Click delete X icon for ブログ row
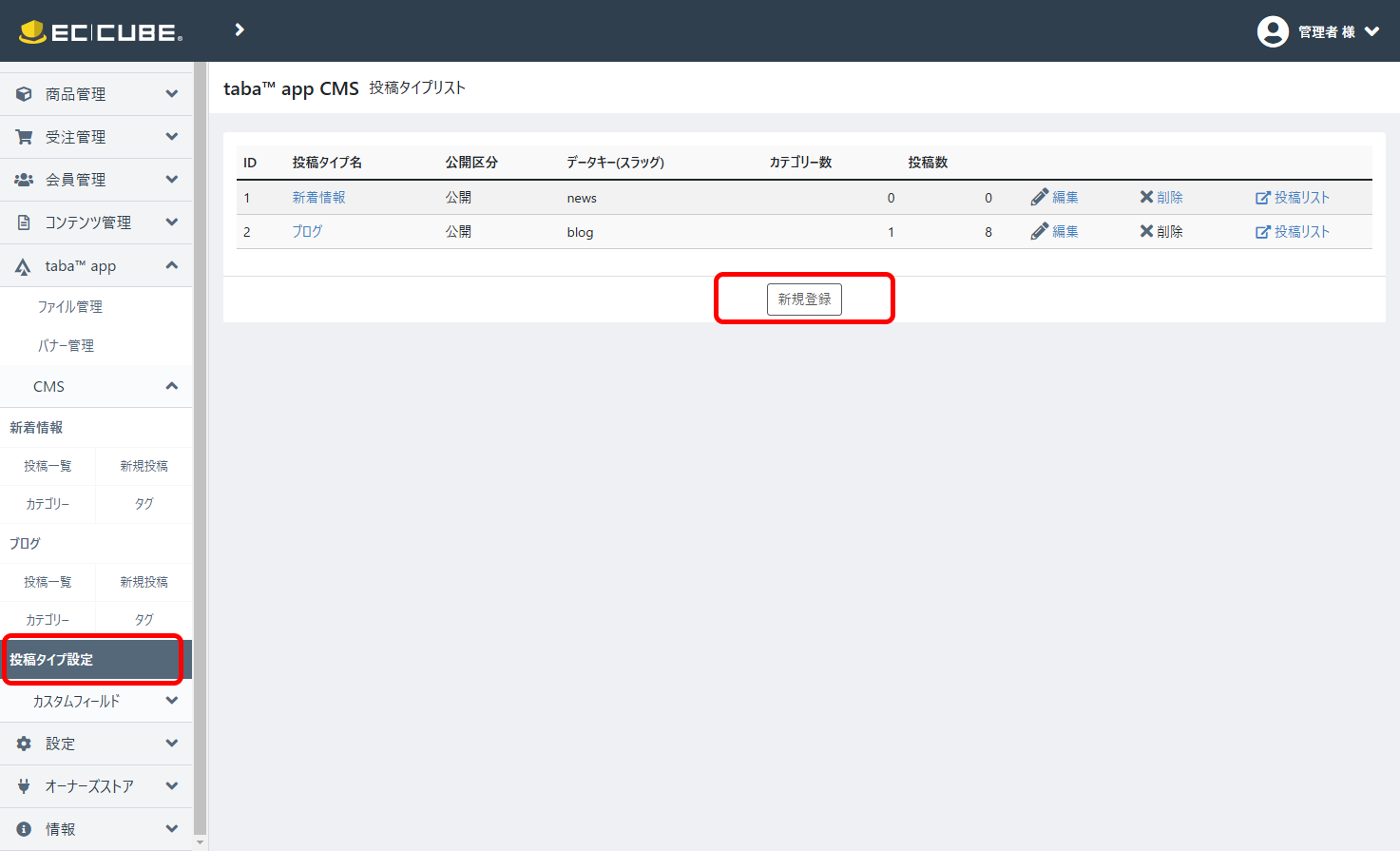Viewport: 1400px width, 851px height. [x=1146, y=232]
